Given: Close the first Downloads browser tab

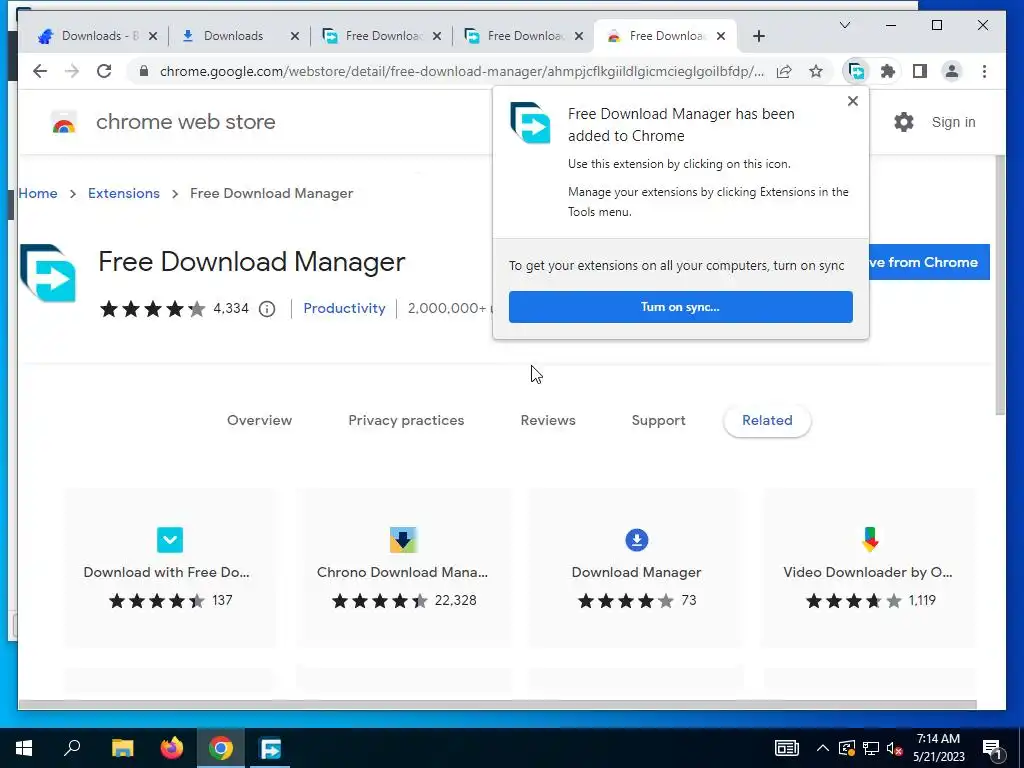Looking at the screenshot, I should 153,37.
